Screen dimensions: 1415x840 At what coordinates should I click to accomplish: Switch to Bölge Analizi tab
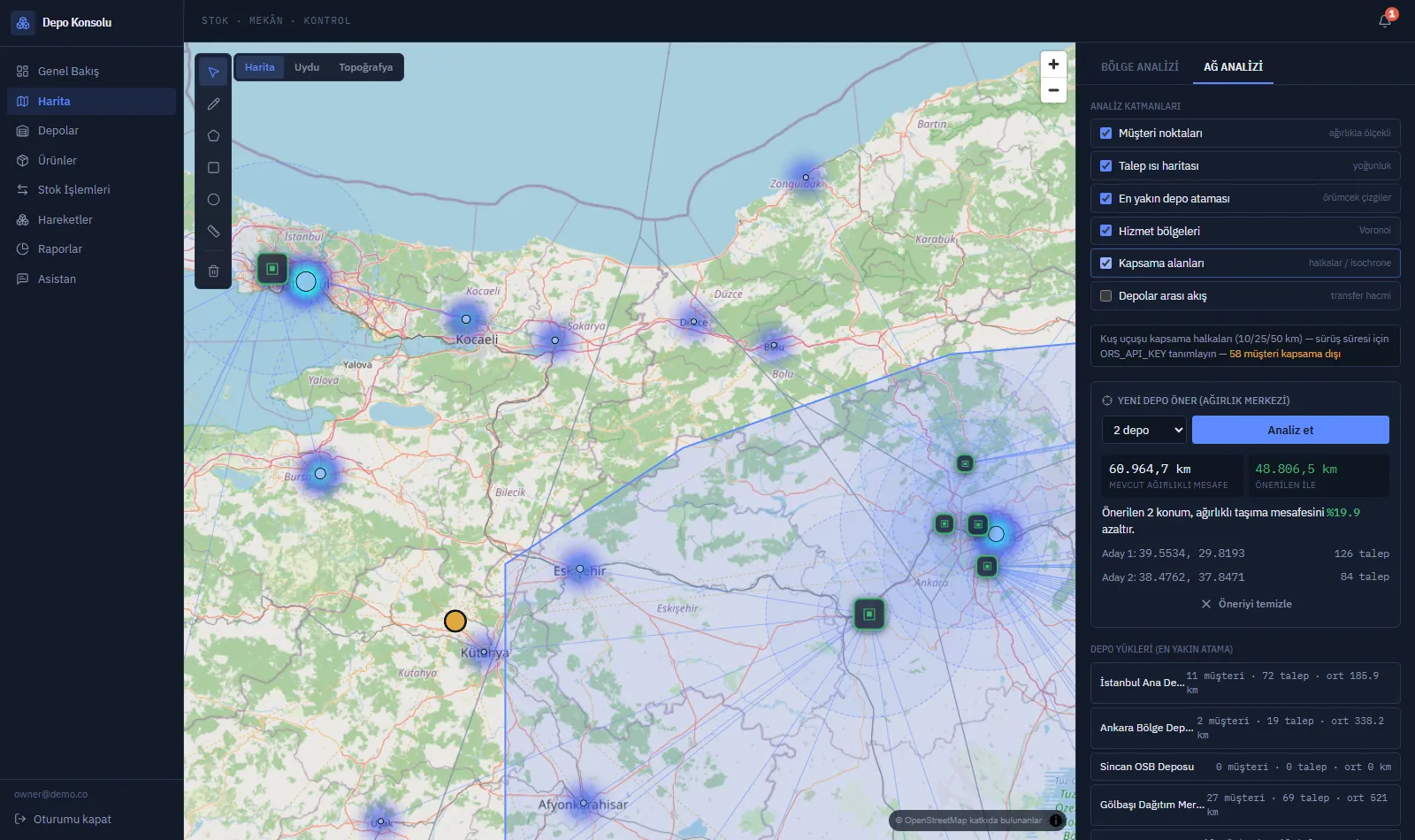click(1139, 67)
